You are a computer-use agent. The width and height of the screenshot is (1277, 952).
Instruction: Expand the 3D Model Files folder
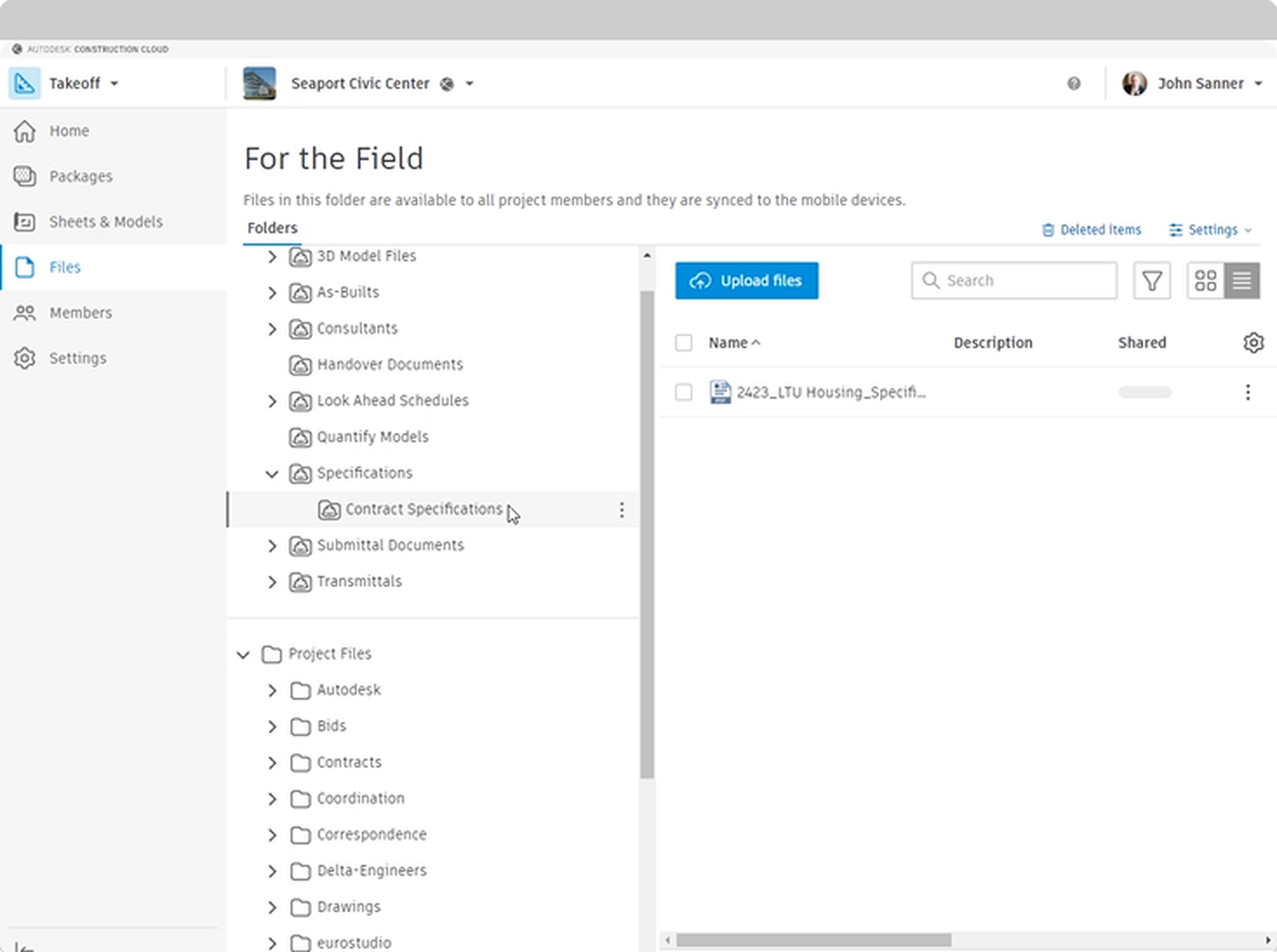click(x=272, y=257)
